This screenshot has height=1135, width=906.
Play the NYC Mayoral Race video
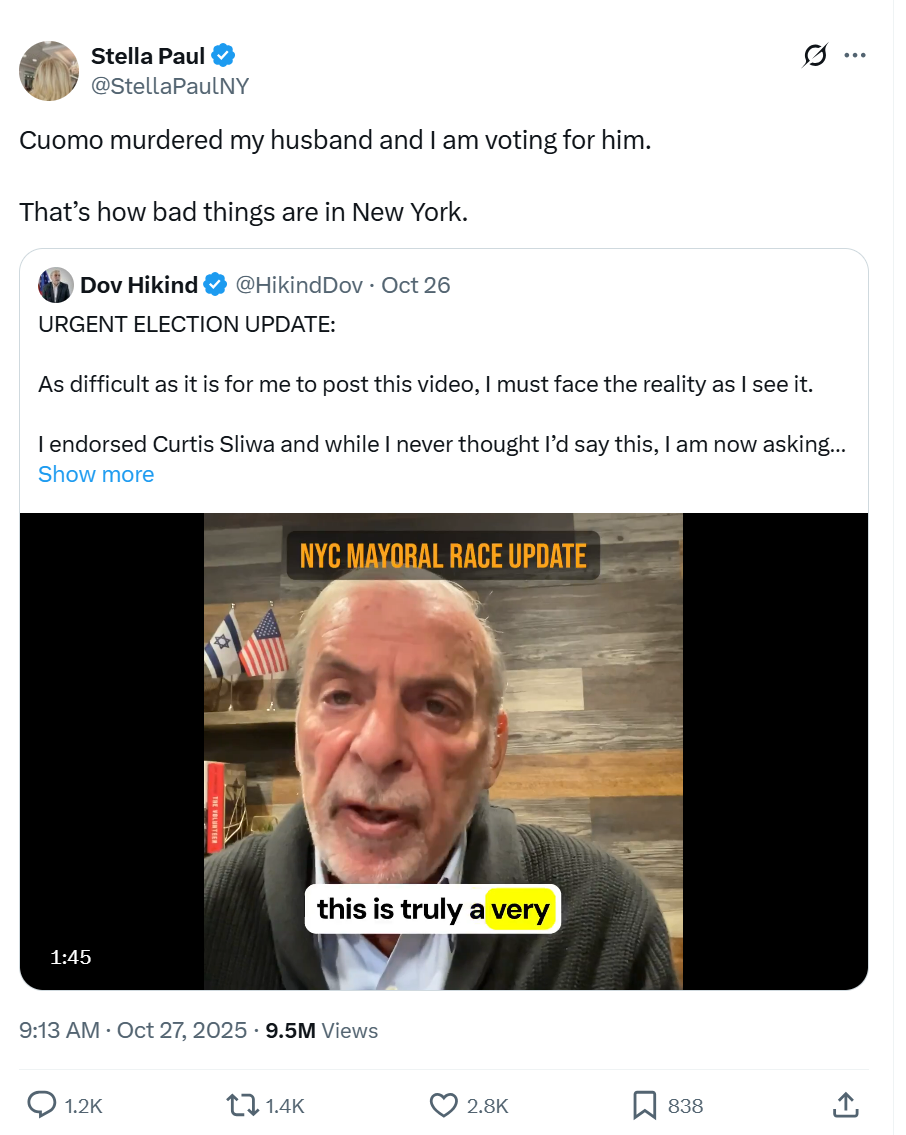[443, 751]
